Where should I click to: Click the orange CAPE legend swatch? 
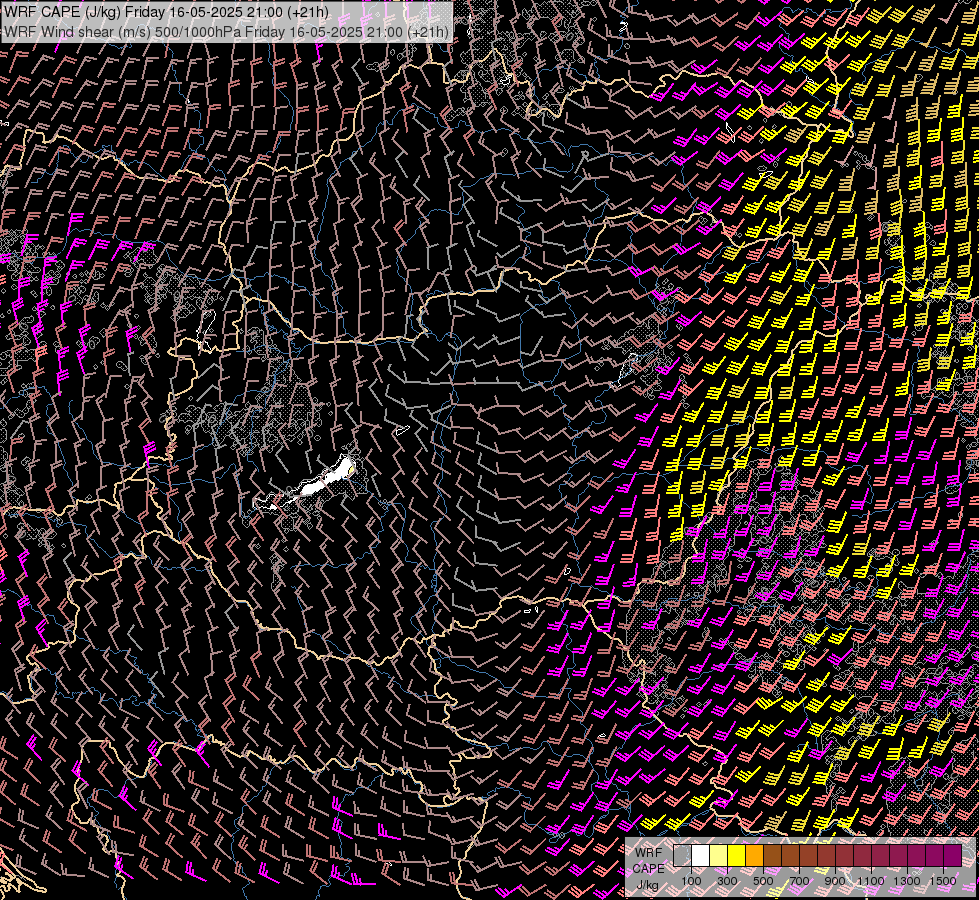click(x=754, y=855)
